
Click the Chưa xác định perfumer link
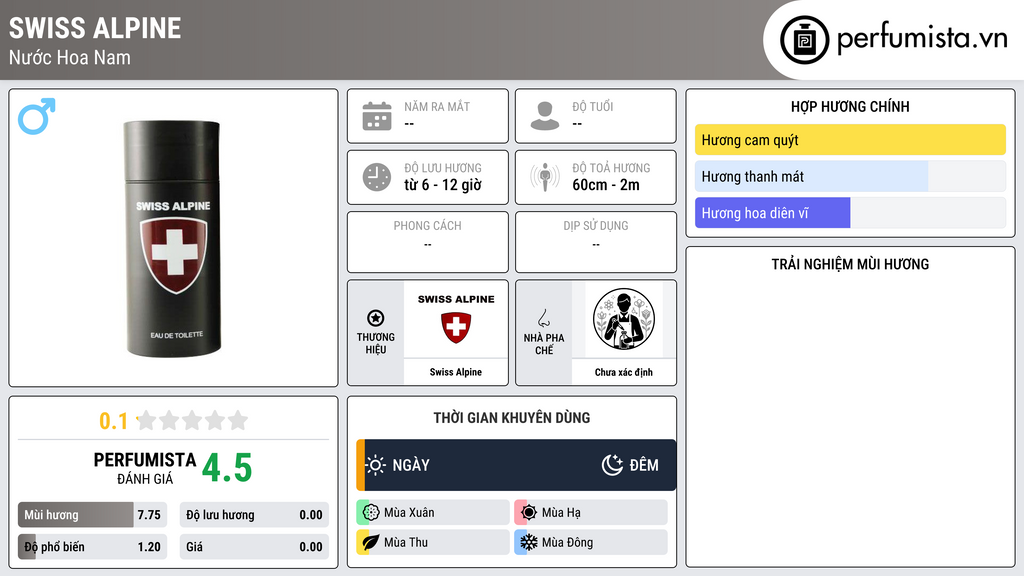coord(623,372)
